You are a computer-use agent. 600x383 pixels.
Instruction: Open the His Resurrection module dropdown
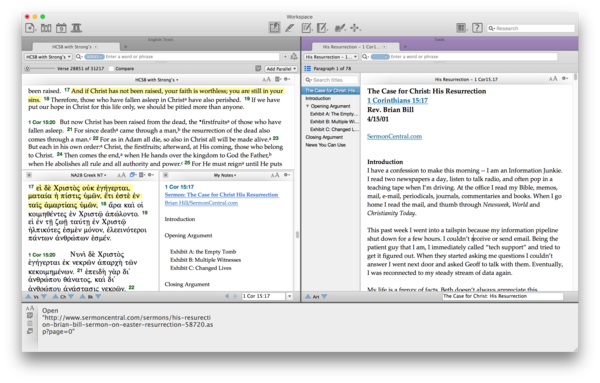tap(331, 57)
